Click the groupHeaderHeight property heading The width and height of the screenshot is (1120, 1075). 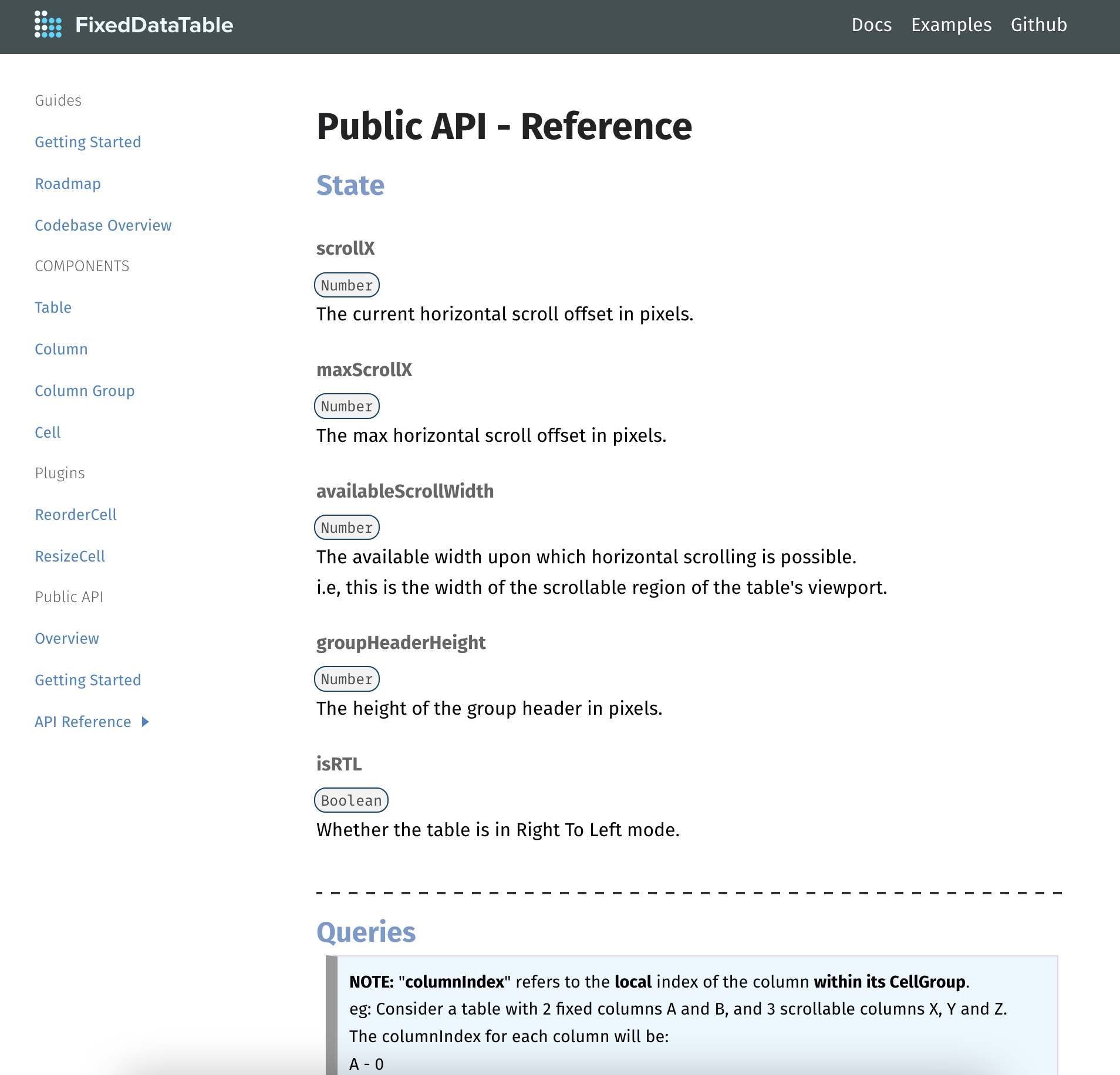402,643
